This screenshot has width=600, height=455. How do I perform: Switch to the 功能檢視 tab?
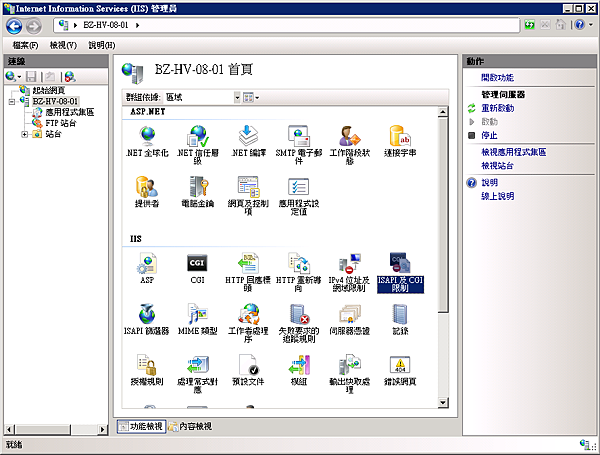141,426
